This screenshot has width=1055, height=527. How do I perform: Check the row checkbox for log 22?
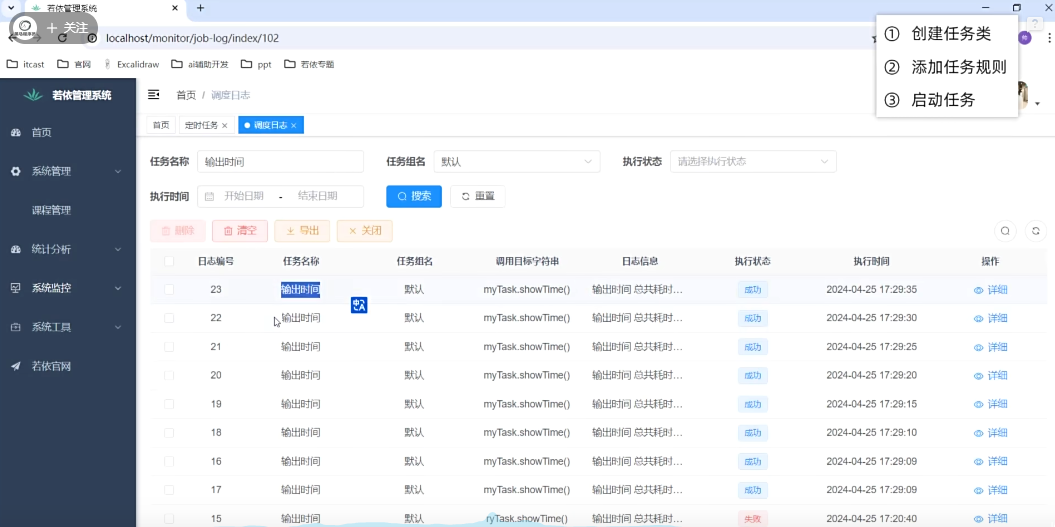click(x=169, y=318)
